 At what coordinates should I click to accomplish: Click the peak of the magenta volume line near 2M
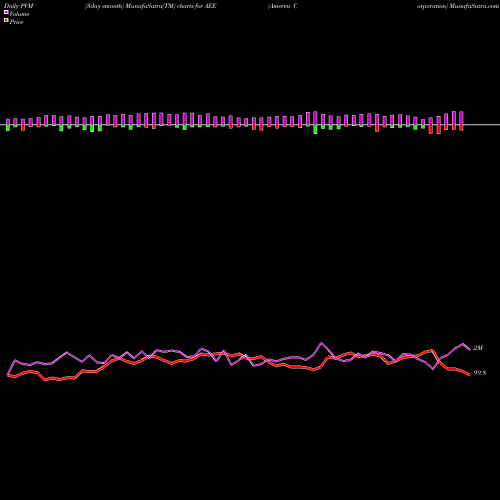pyautogui.click(x=463, y=344)
